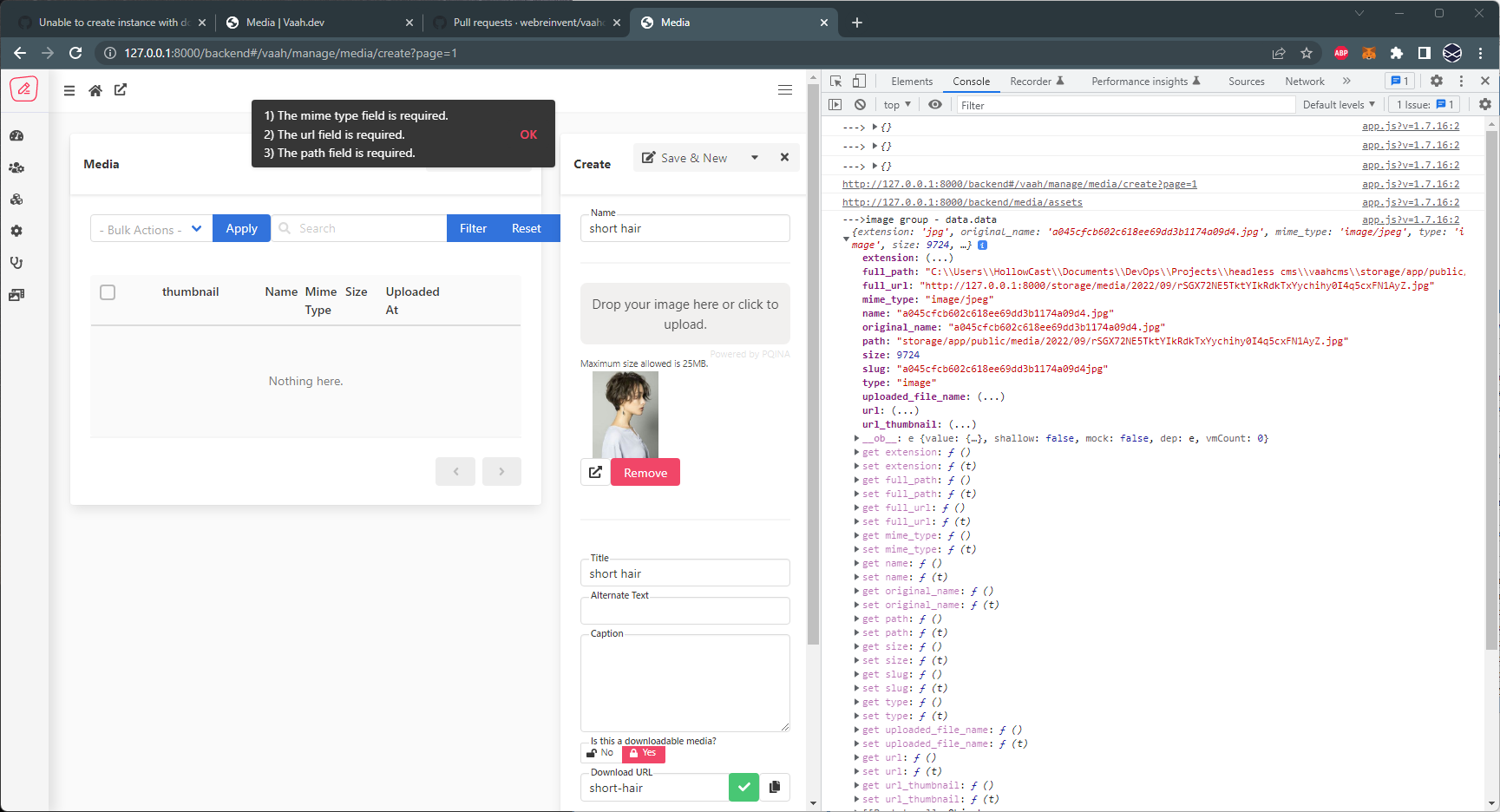Open DevTools settings gear

(1437, 81)
